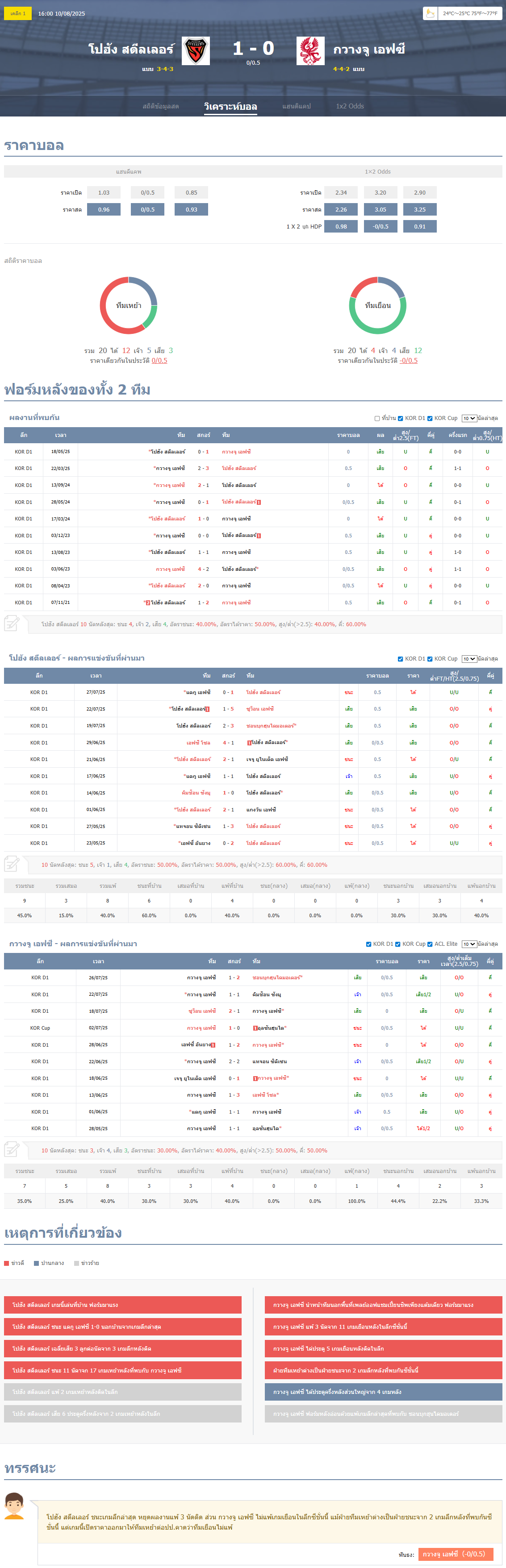Viewport: 506px width, 1568px height.
Task: Click the 1 - 0 match score
Action: (x=253, y=48)
